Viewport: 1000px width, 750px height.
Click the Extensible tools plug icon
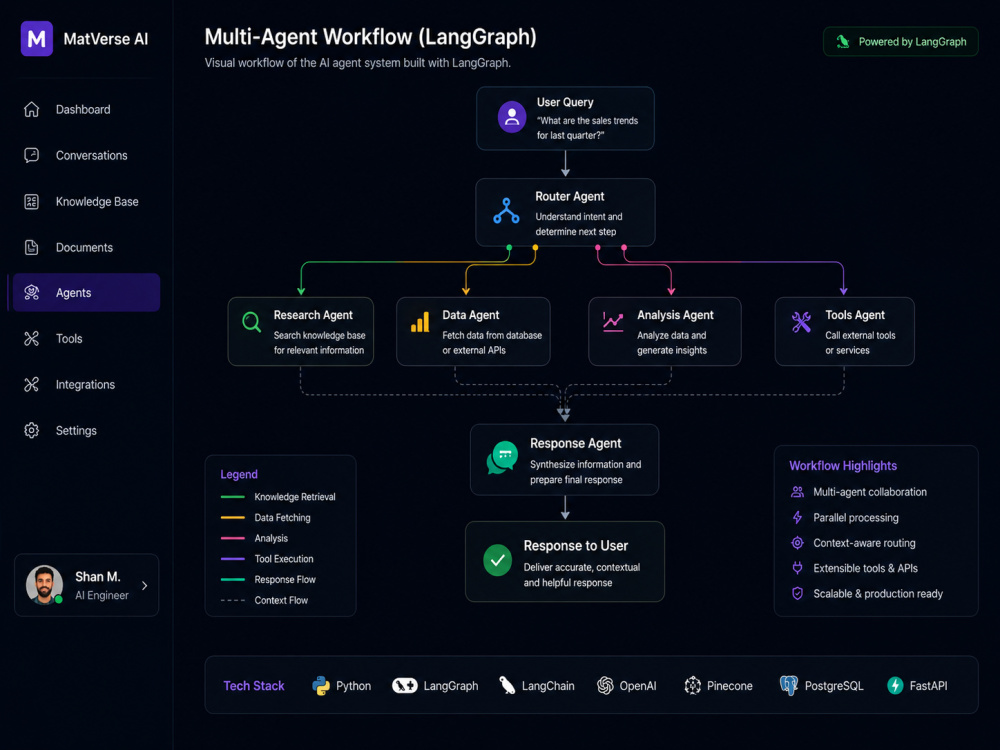tap(797, 568)
